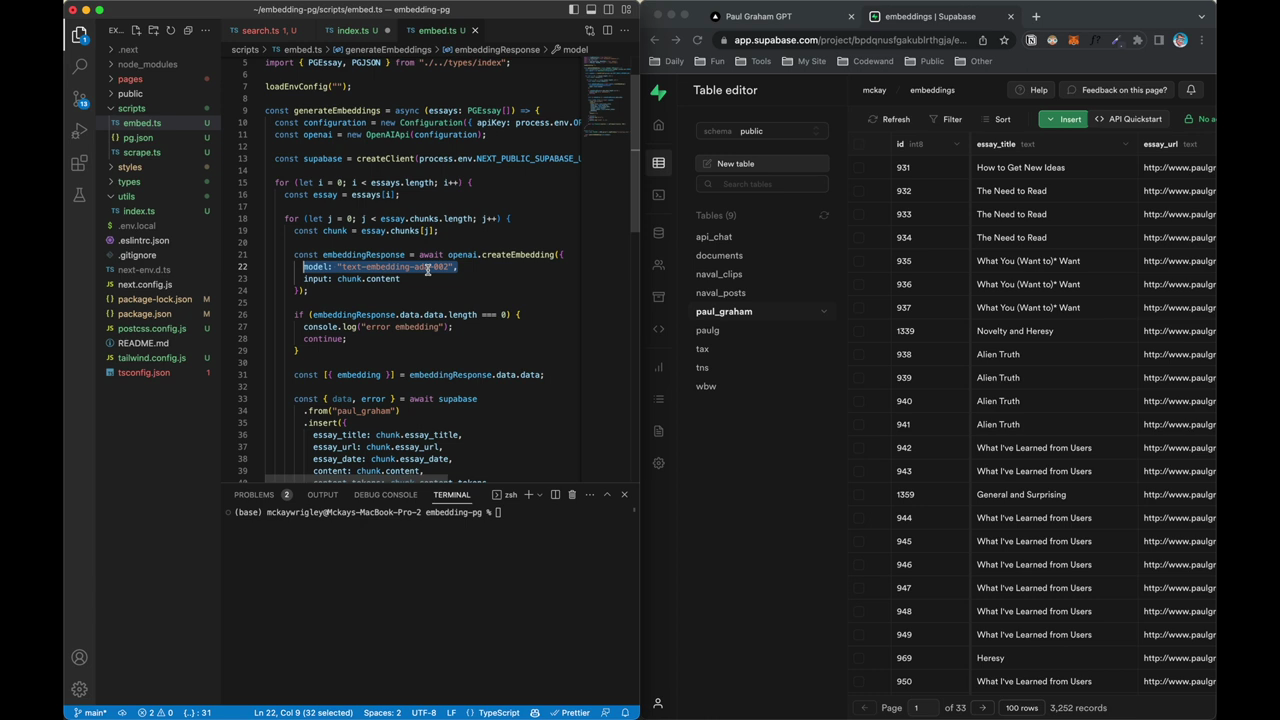The image size is (1280, 720).
Task: Open the Supabase Database icon
Action: click(658, 233)
